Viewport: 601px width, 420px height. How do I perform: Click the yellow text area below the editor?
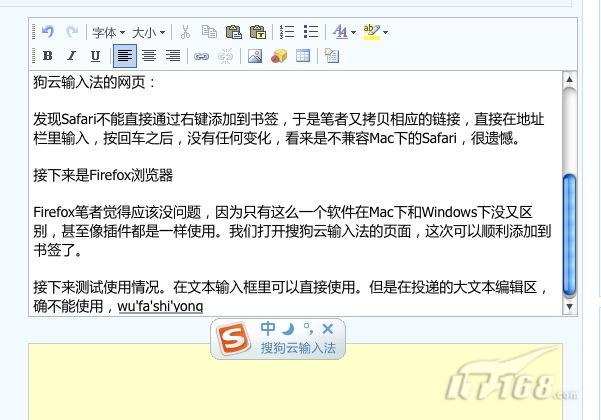pyautogui.click(x=295, y=382)
